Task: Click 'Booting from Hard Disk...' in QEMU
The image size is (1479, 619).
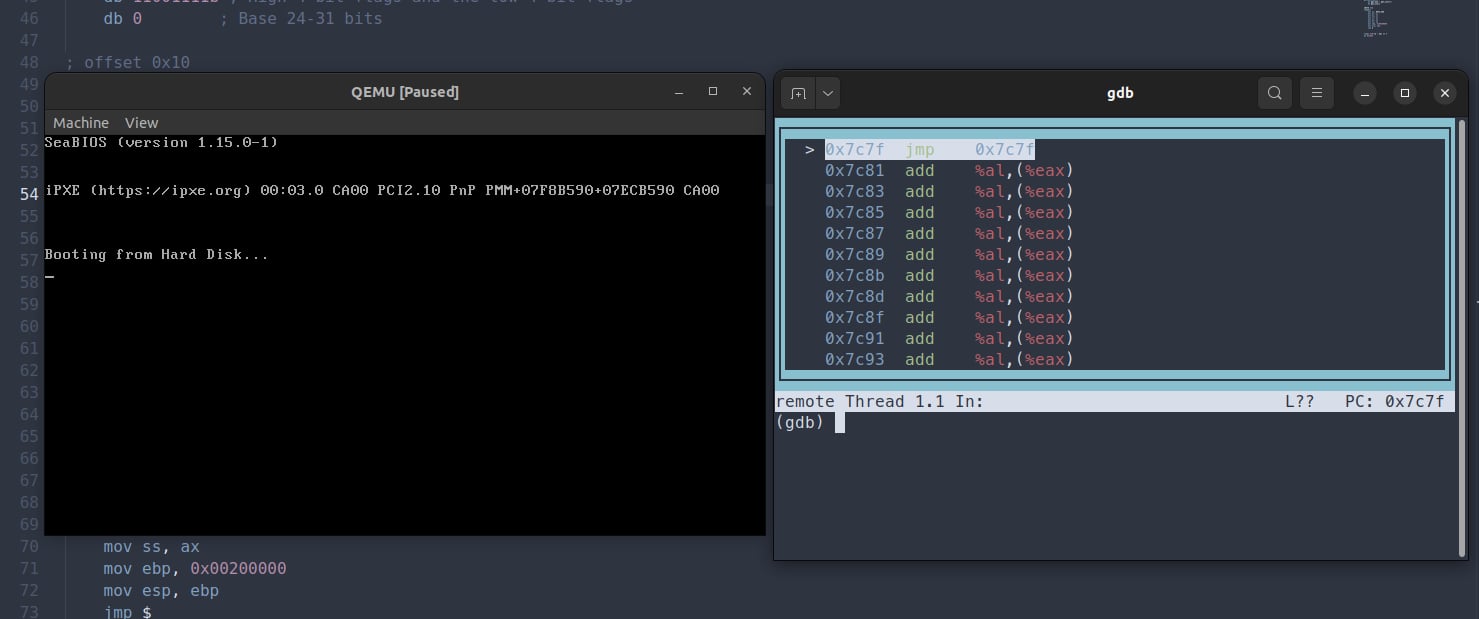Action: coord(157,254)
